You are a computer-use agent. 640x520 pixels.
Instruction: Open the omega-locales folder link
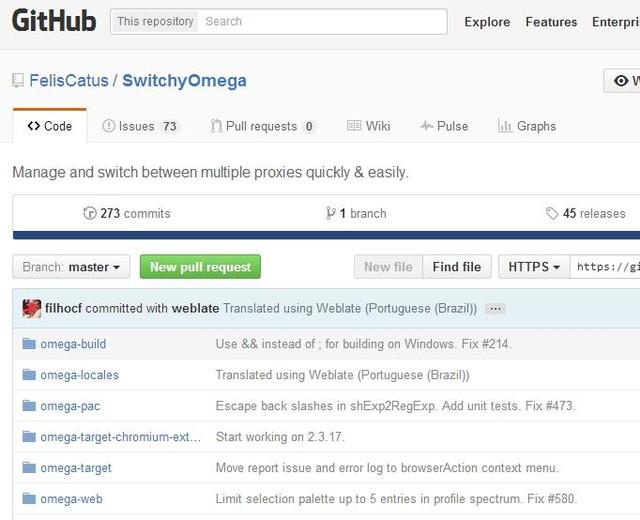pyautogui.click(x=79, y=375)
